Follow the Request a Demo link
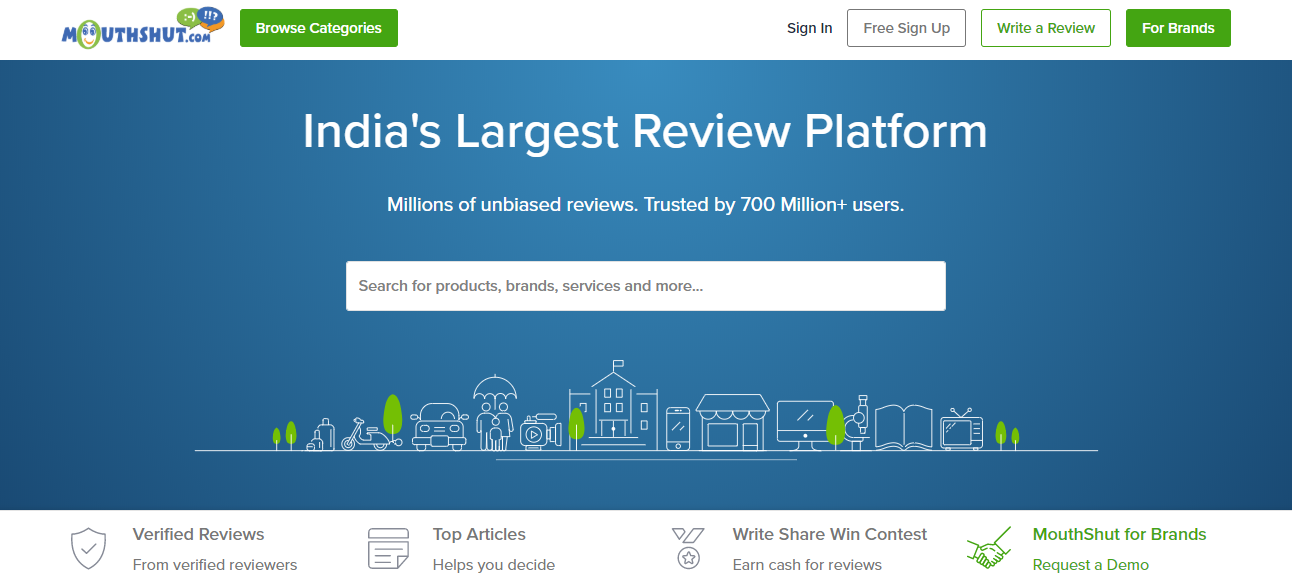Screen dimensions: 1292x586 (x=1091, y=565)
